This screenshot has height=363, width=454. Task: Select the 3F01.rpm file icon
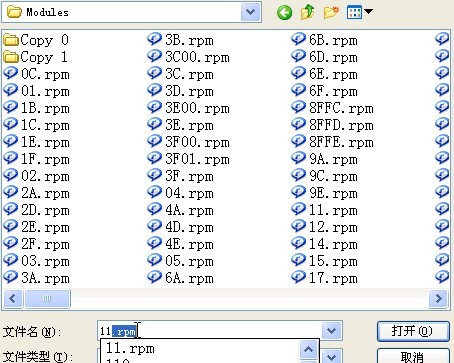pos(155,158)
